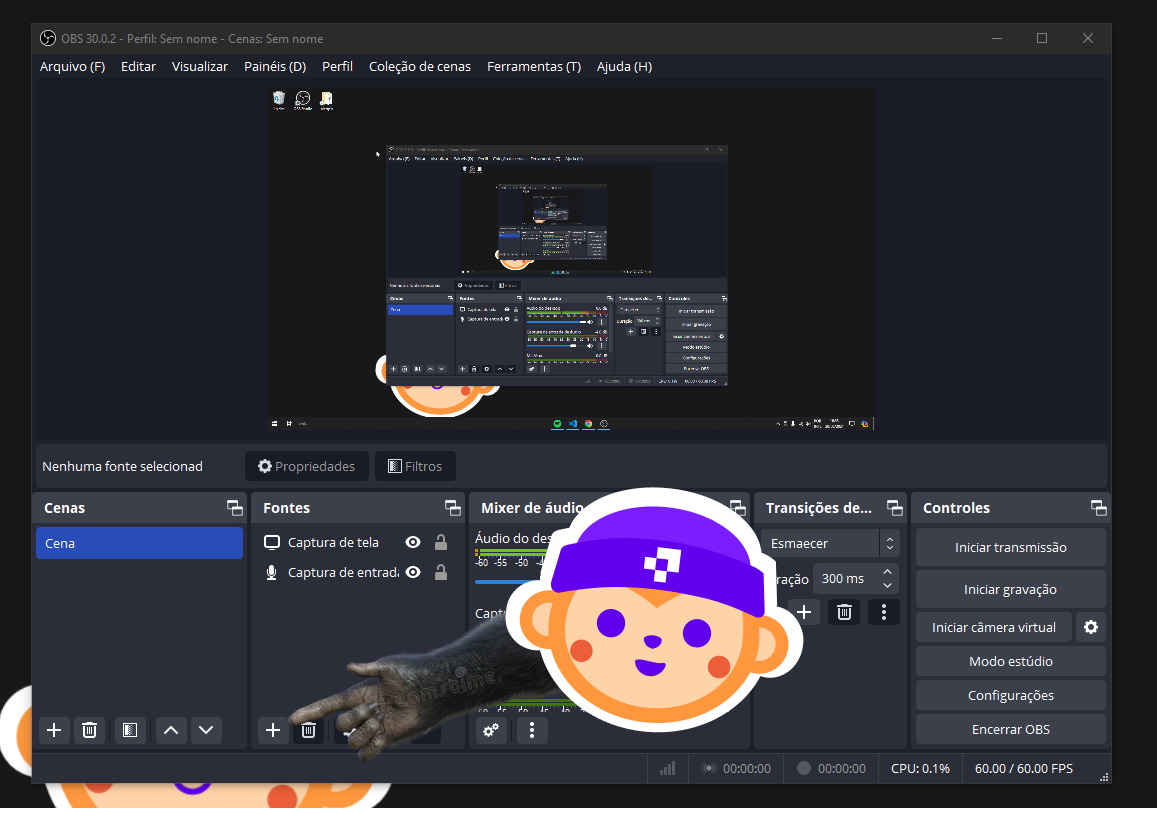Increase transition duration using the 300 ms stepper
This screenshot has height=813, width=1157.
coord(886,572)
